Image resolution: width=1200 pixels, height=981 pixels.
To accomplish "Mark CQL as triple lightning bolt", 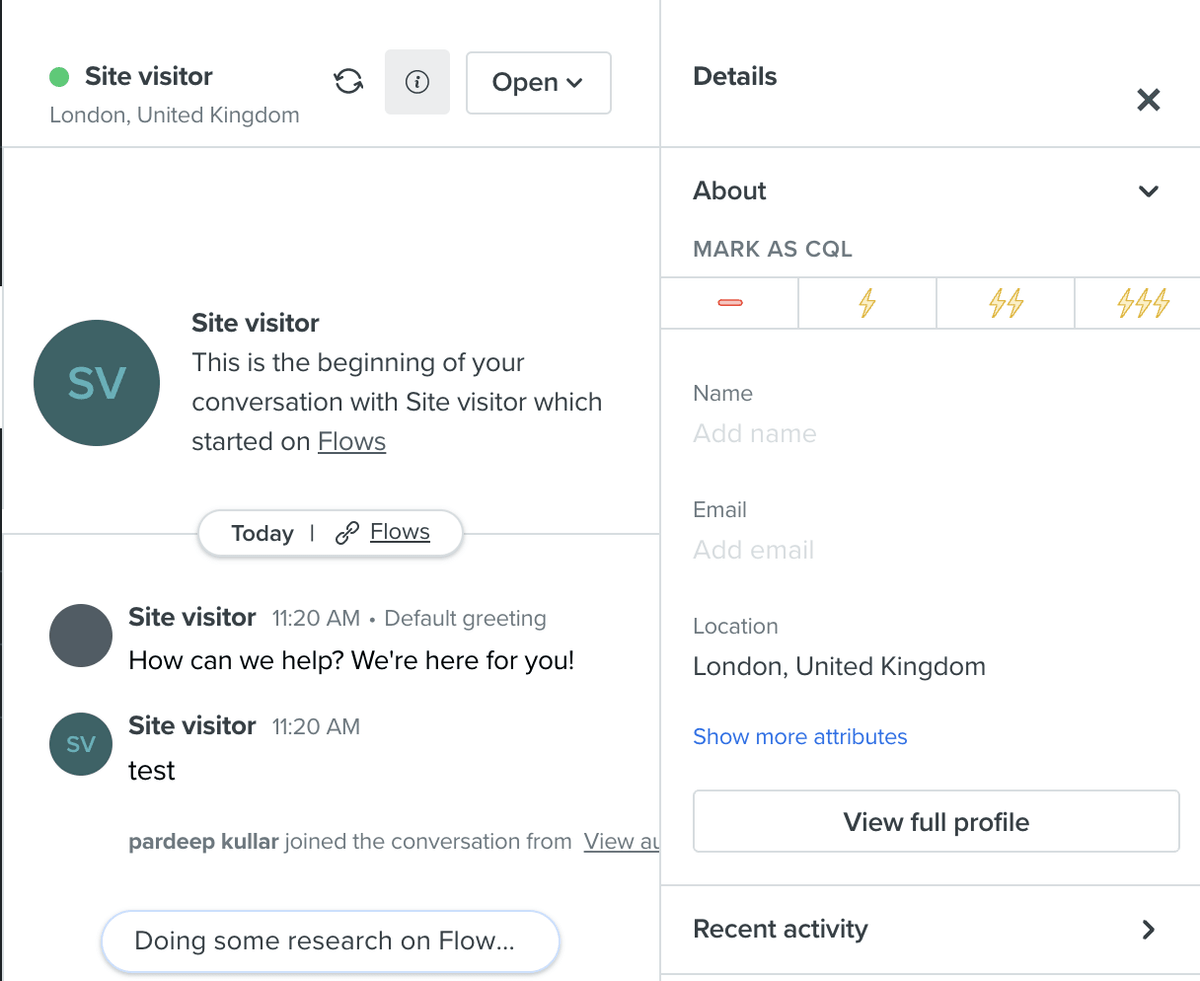I will click(1142, 303).
